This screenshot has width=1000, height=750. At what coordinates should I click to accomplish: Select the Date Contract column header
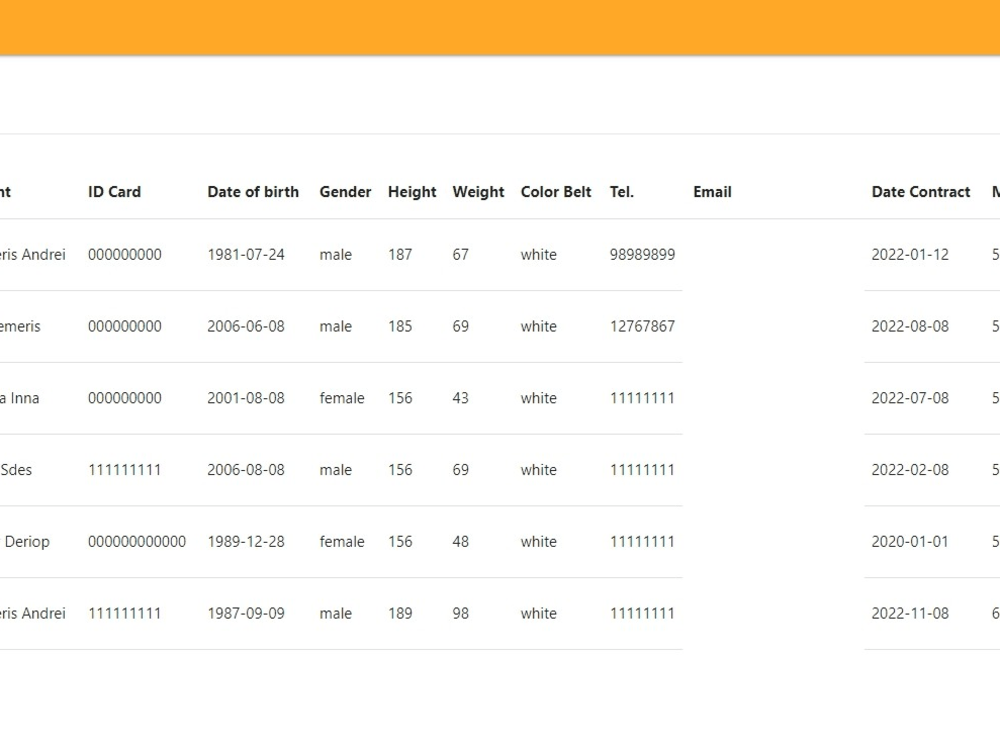pos(921,192)
